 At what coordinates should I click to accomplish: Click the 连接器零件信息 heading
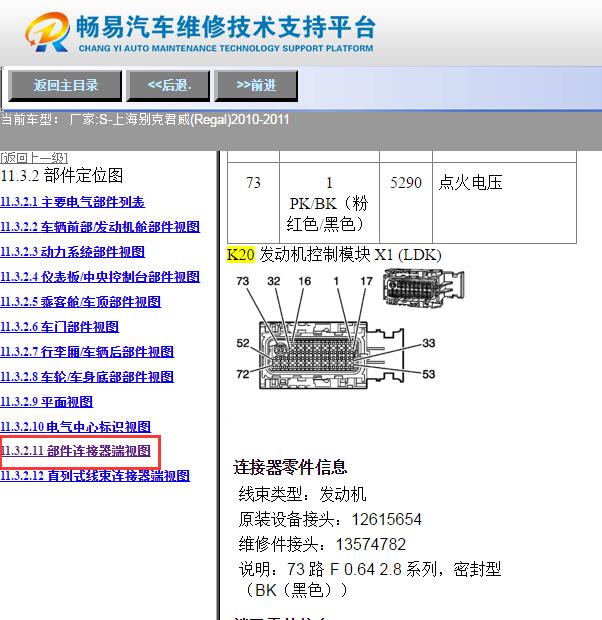tap(290, 467)
